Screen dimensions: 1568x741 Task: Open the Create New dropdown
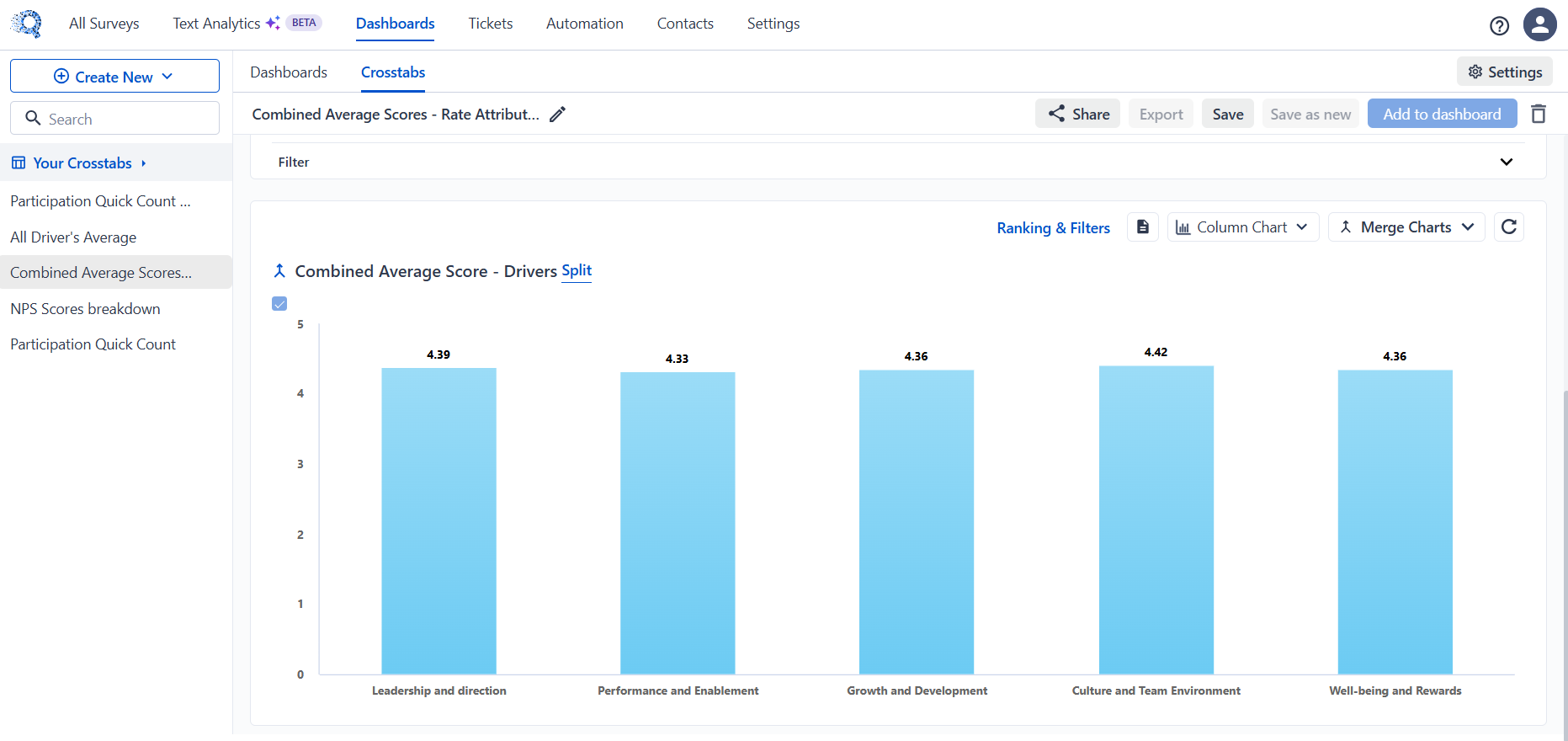[x=114, y=77]
